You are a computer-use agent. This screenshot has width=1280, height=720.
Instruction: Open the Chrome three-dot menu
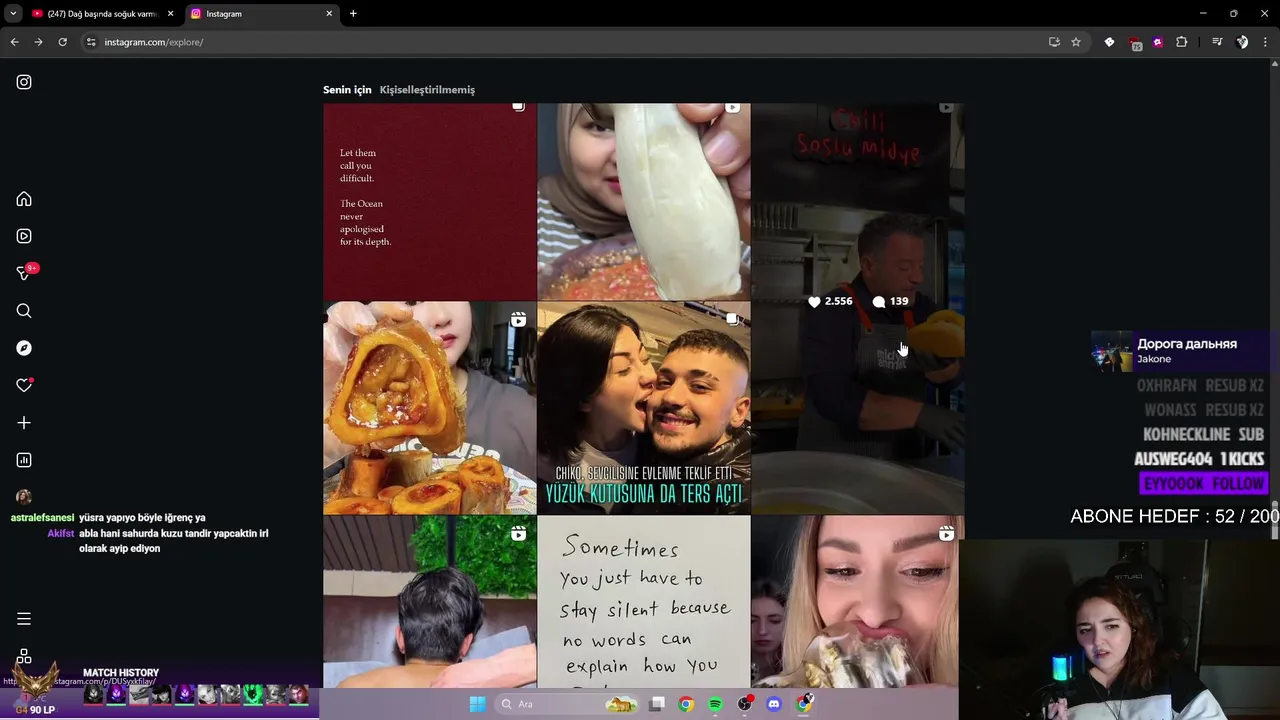pyautogui.click(x=1266, y=42)
